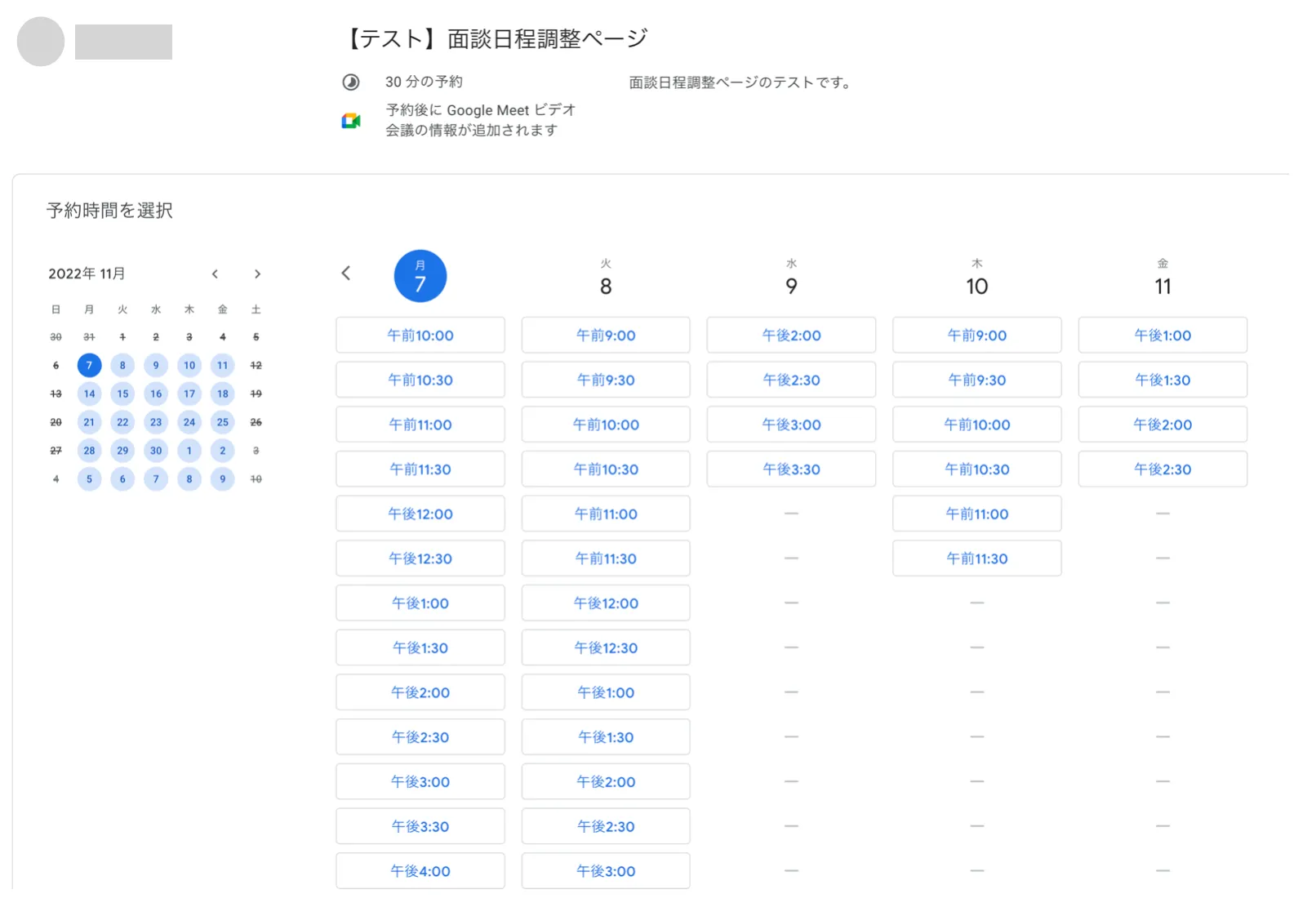
Task: Book 午後2:30 slot on Wednesday 9
Action: tap(791, 380)
